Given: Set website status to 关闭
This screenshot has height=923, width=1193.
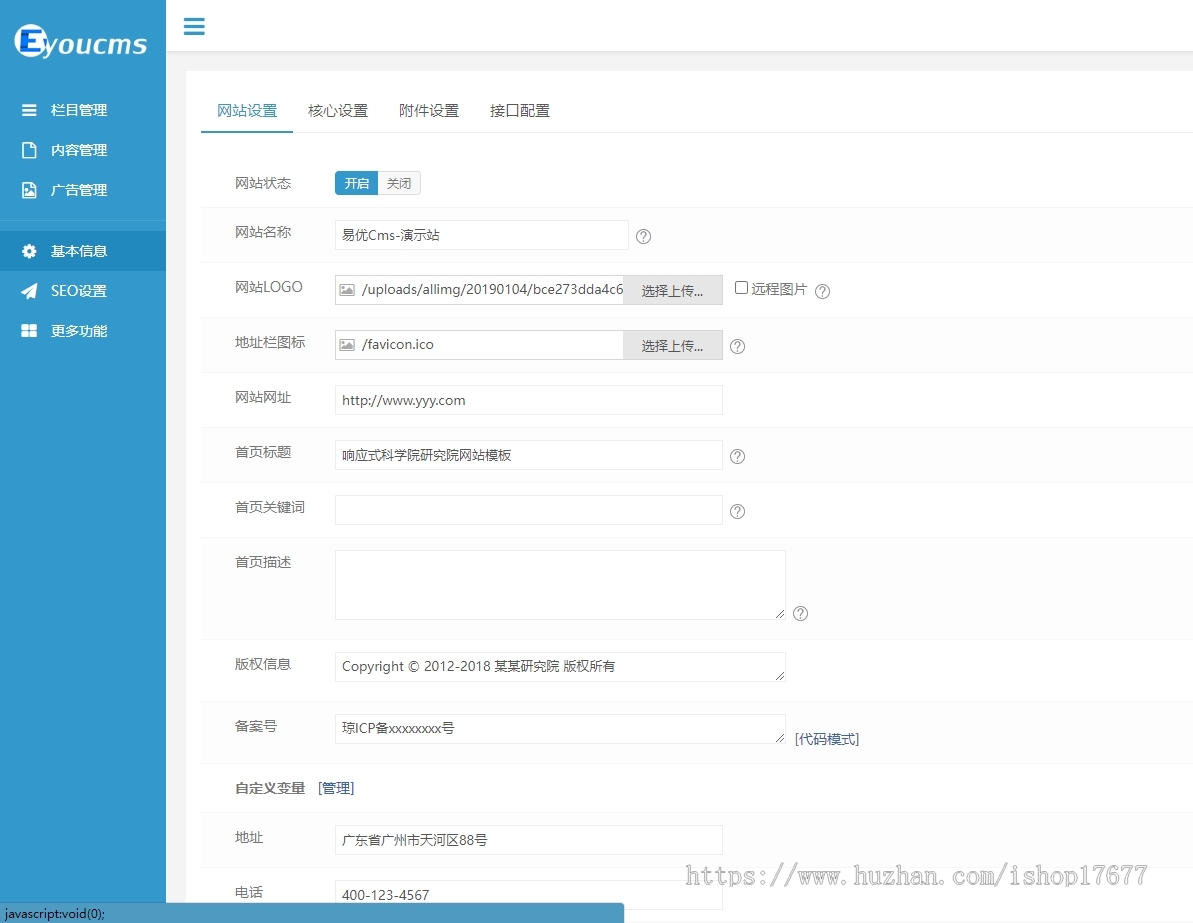Looking at the screenshot, I should pos(399,183).
